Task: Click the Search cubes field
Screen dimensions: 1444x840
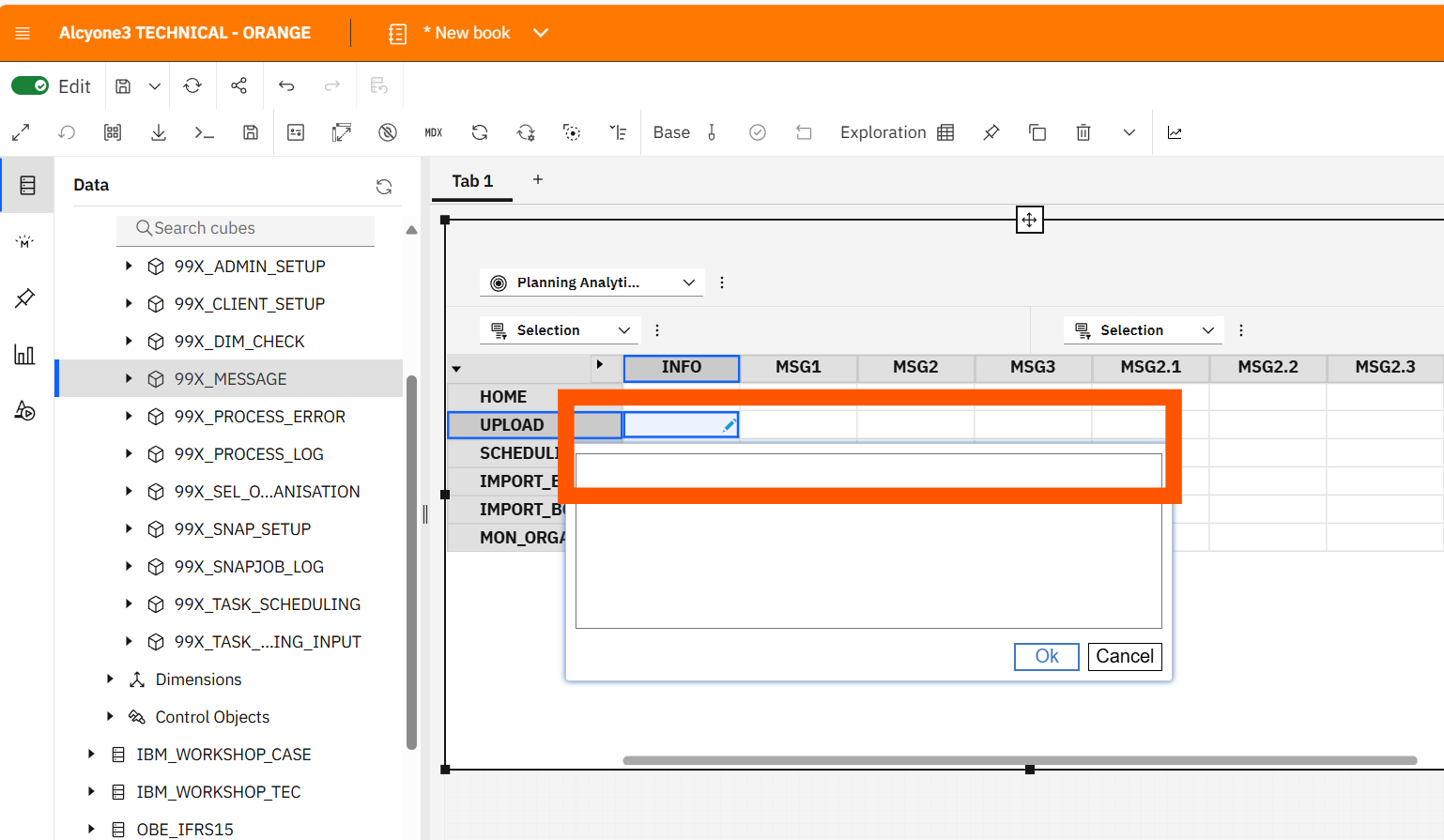Action: tap(246, 228)
